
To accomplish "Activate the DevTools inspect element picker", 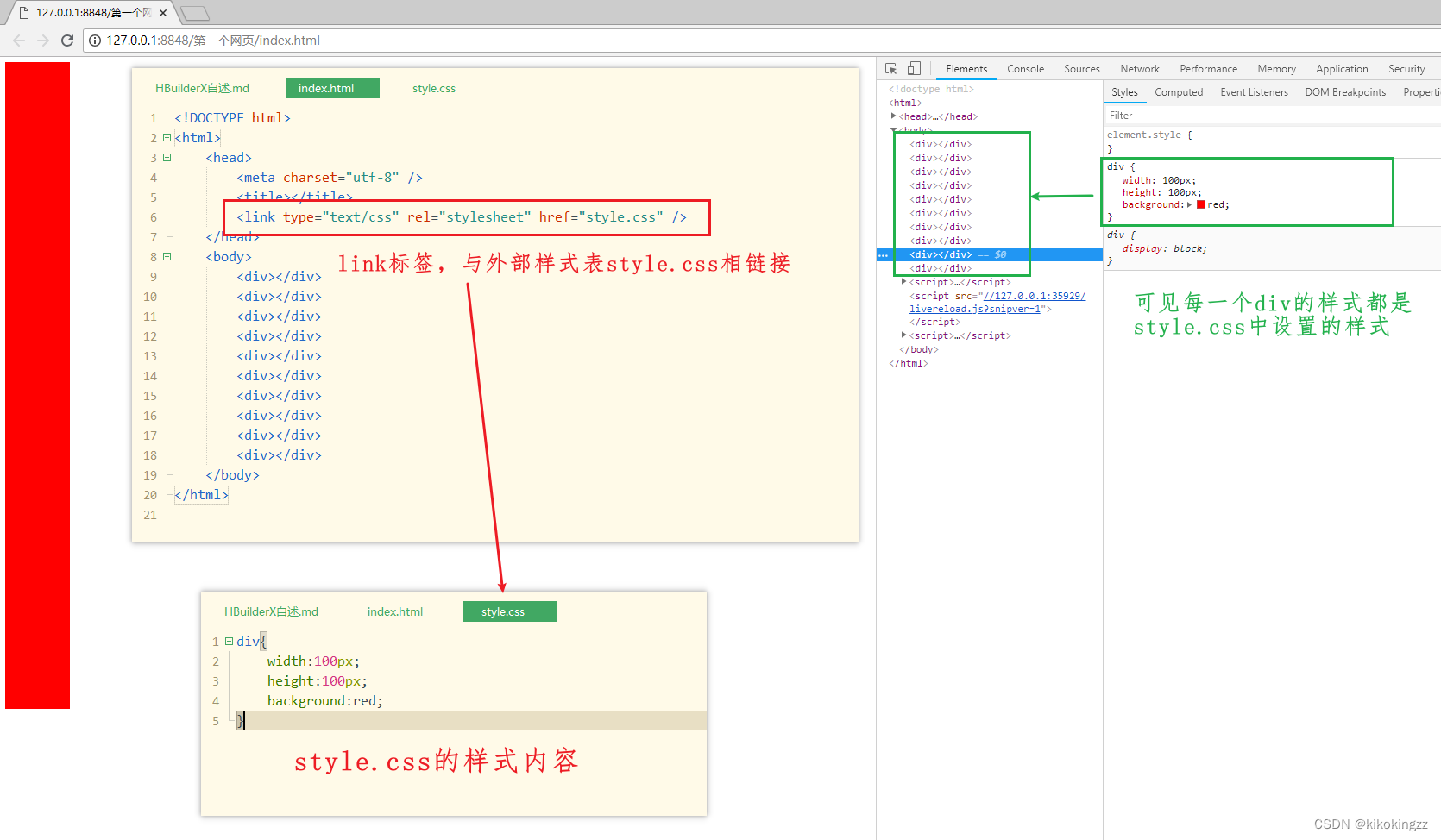I will pos(891,68).
